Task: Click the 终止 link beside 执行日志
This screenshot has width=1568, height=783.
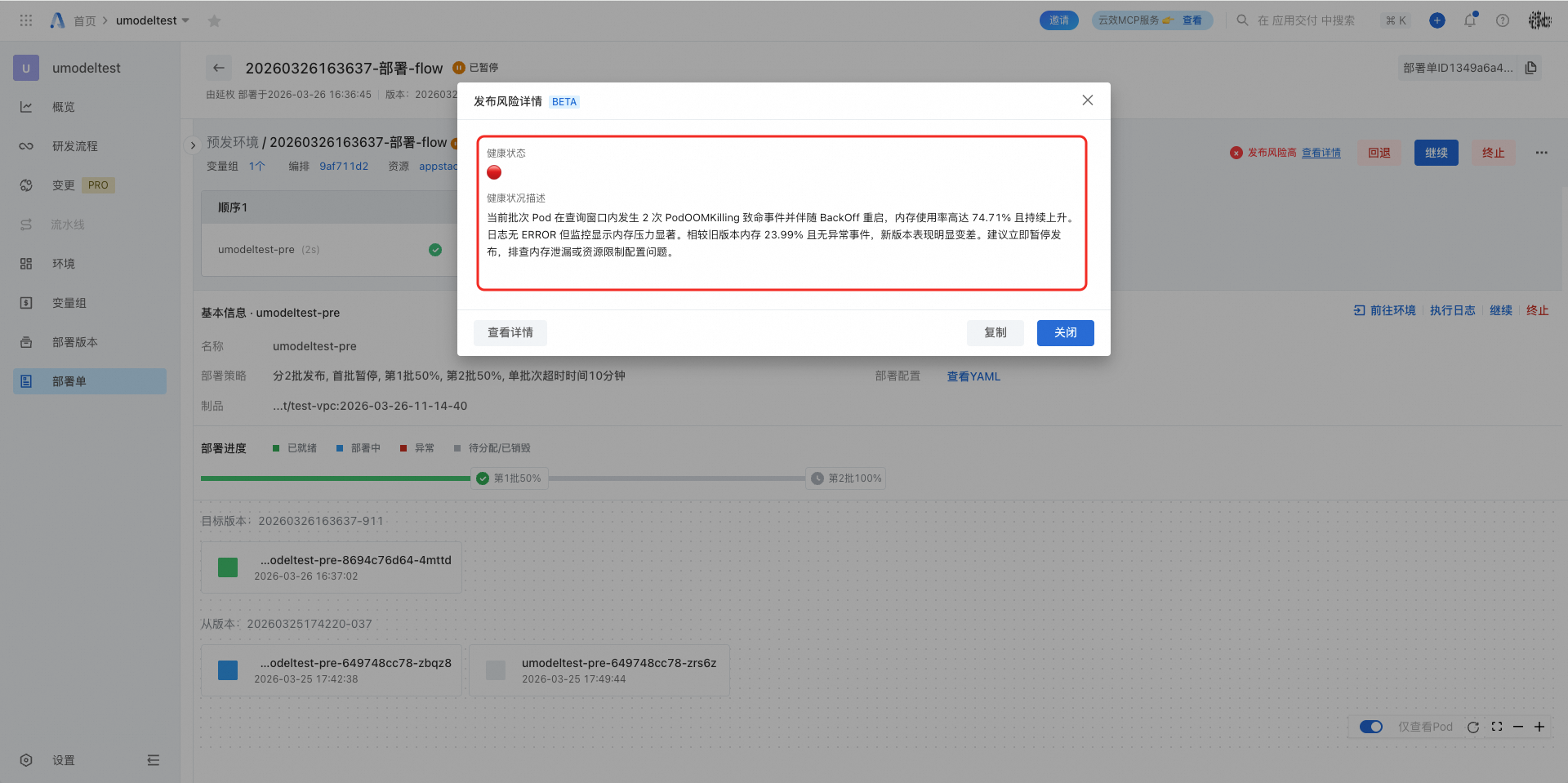Action: click(x=1538, y=310)
